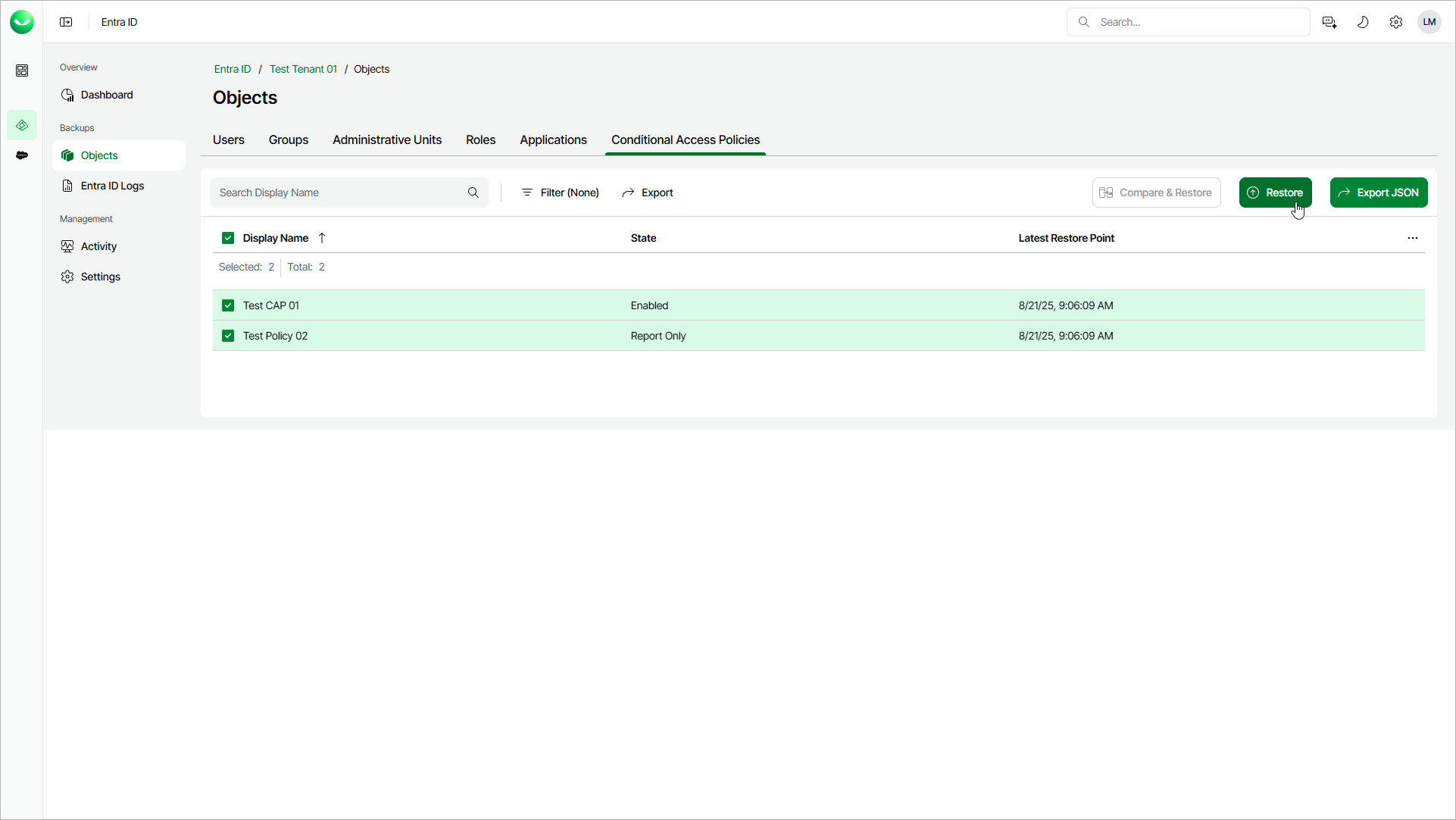
Task: Switch to the Applications tab
Action: pos(553,140)
